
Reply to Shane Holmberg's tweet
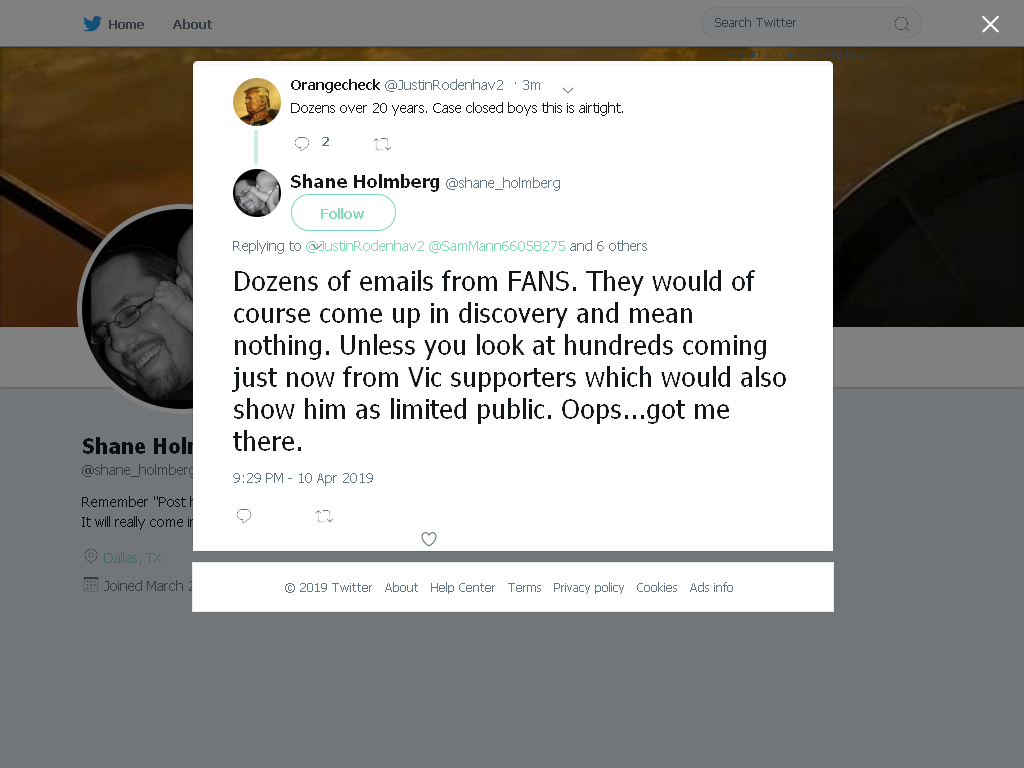244,516
